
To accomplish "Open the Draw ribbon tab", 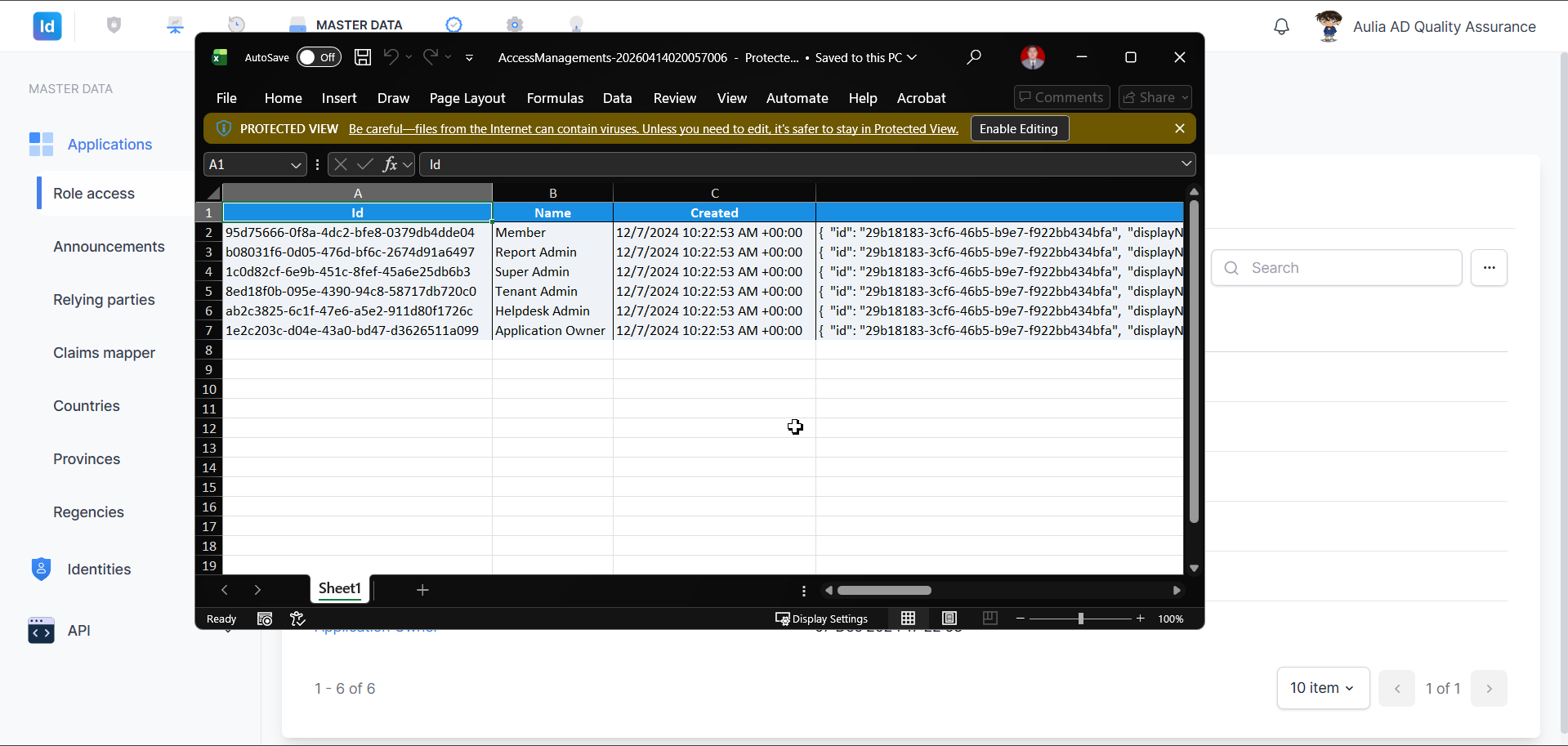I will 393,98.
